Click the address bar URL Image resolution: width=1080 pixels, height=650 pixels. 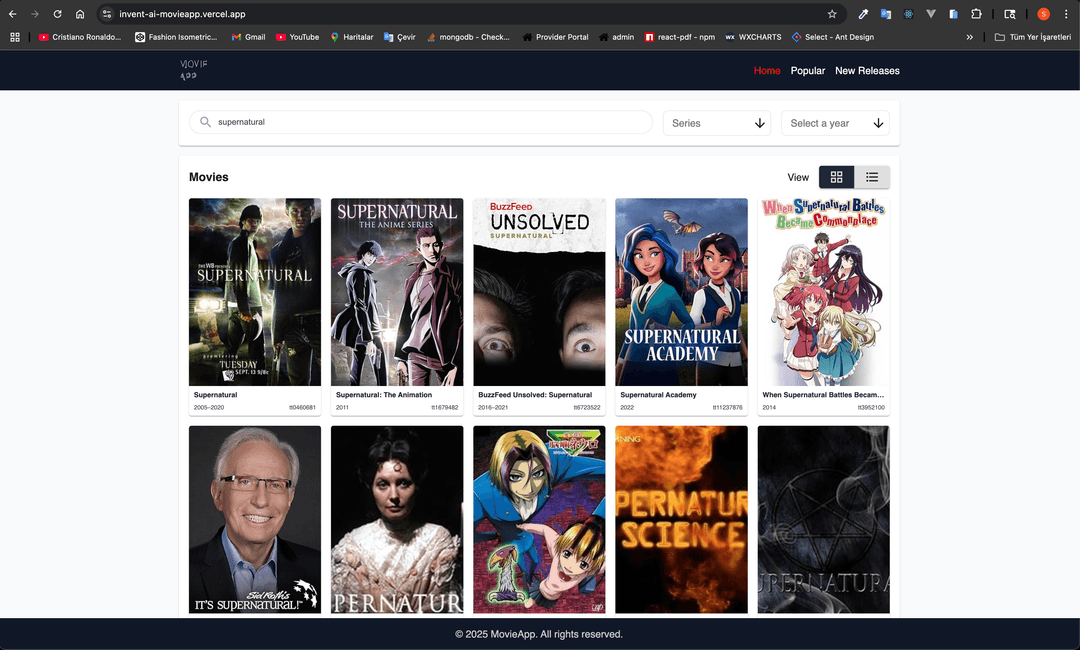[x=182, y=14]
